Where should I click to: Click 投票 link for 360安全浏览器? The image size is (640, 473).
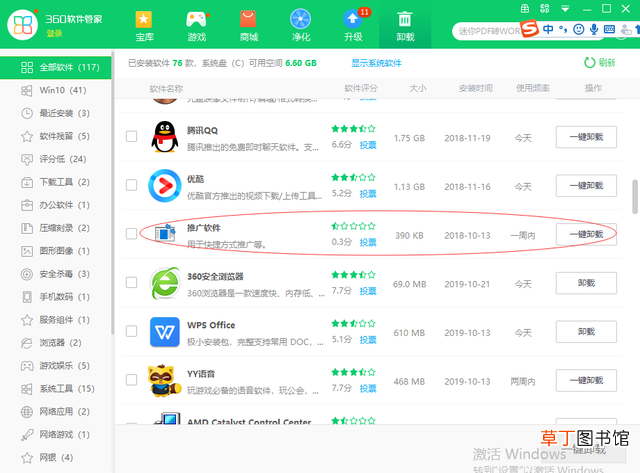point(368,291)
